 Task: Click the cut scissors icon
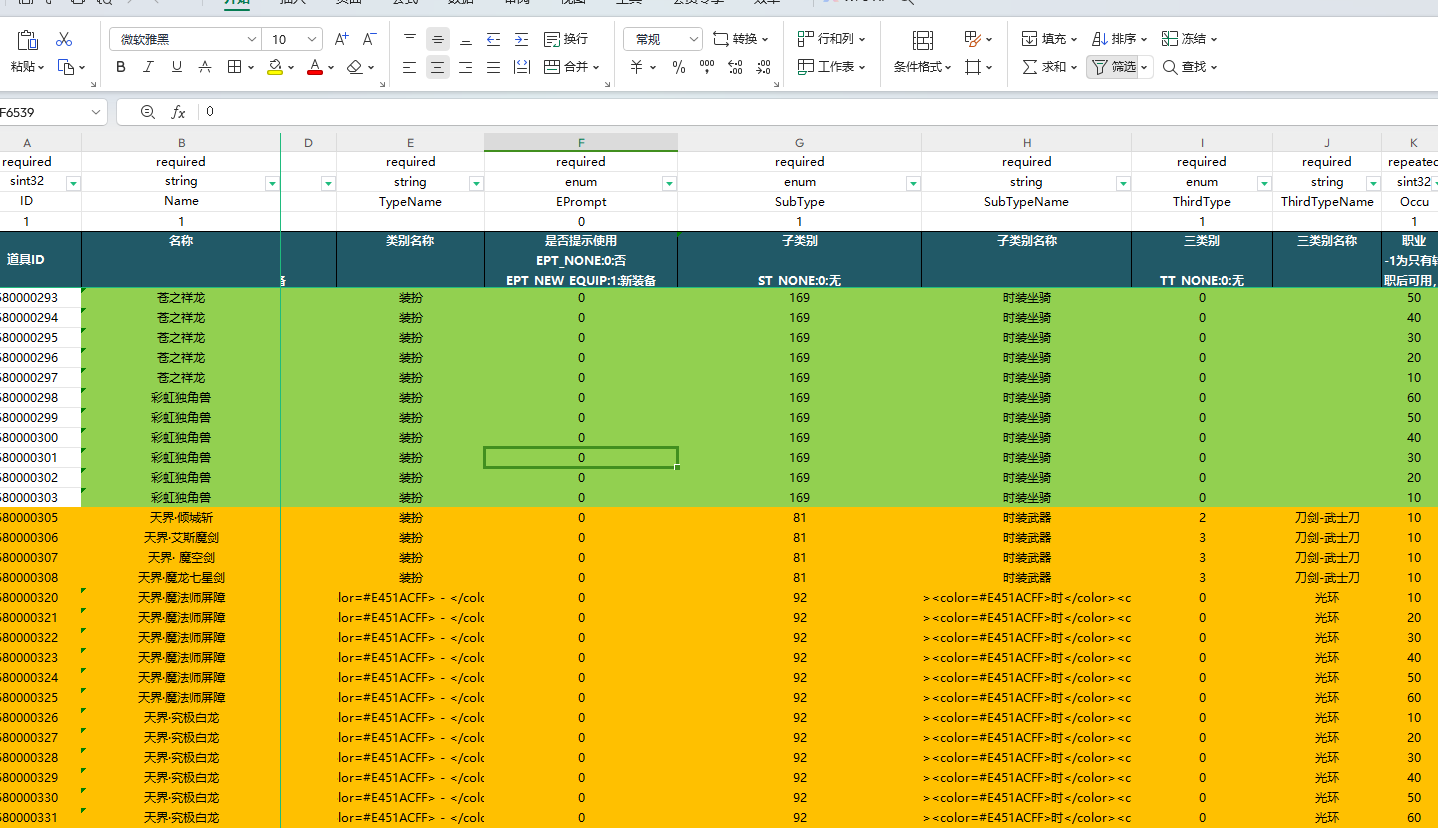coord(64,39)
